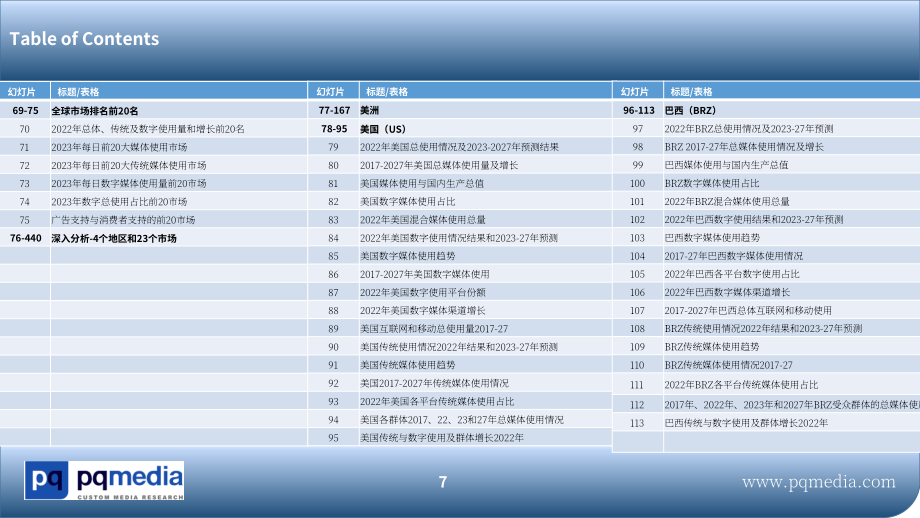Select '2017-2027年美国数字媒体使用' entry

point(424,274)
